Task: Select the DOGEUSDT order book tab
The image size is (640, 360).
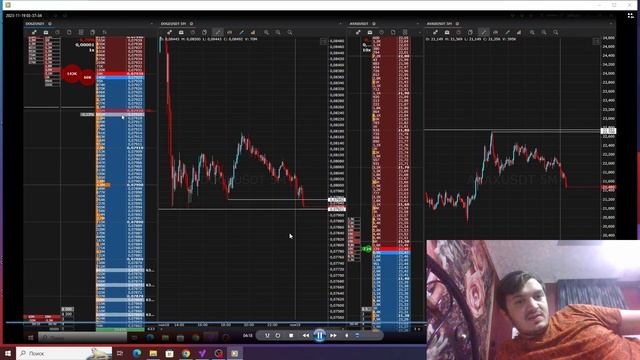Action: pos(35,24)
